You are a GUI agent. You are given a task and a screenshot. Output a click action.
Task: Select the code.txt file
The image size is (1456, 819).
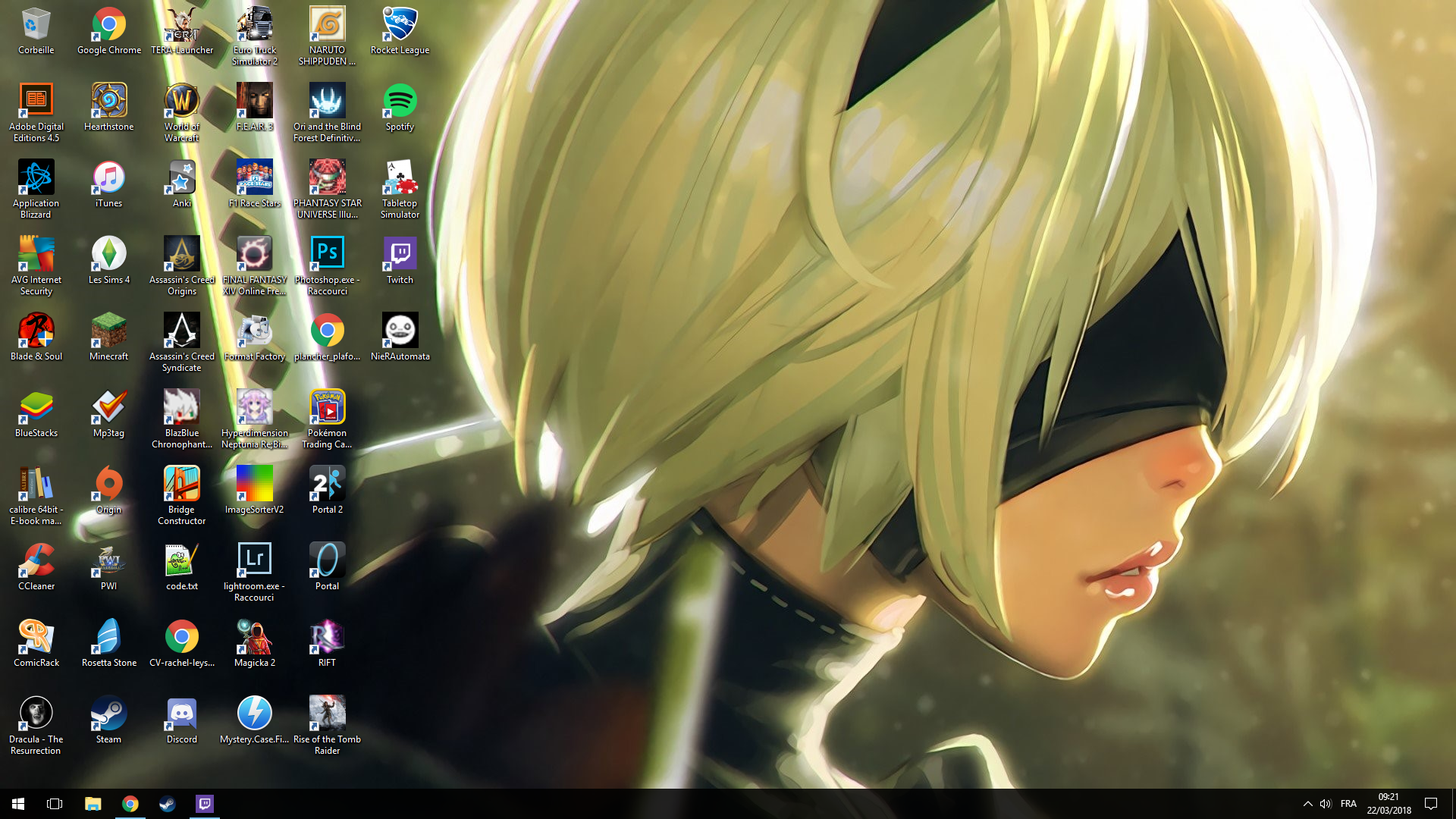182,568
